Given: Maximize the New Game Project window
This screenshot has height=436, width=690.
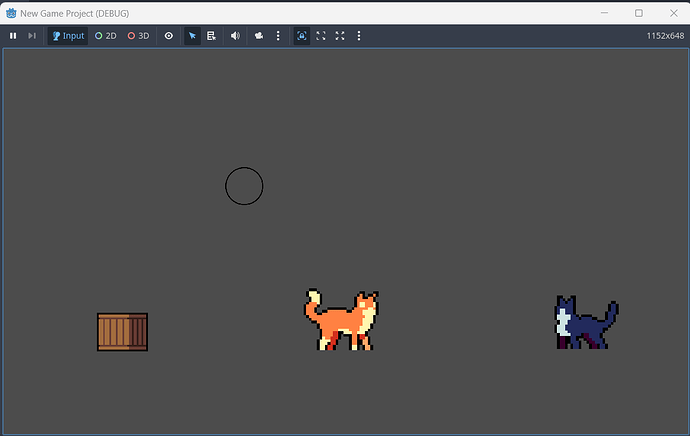Looking at the screenshot, I should click(639, 13).
